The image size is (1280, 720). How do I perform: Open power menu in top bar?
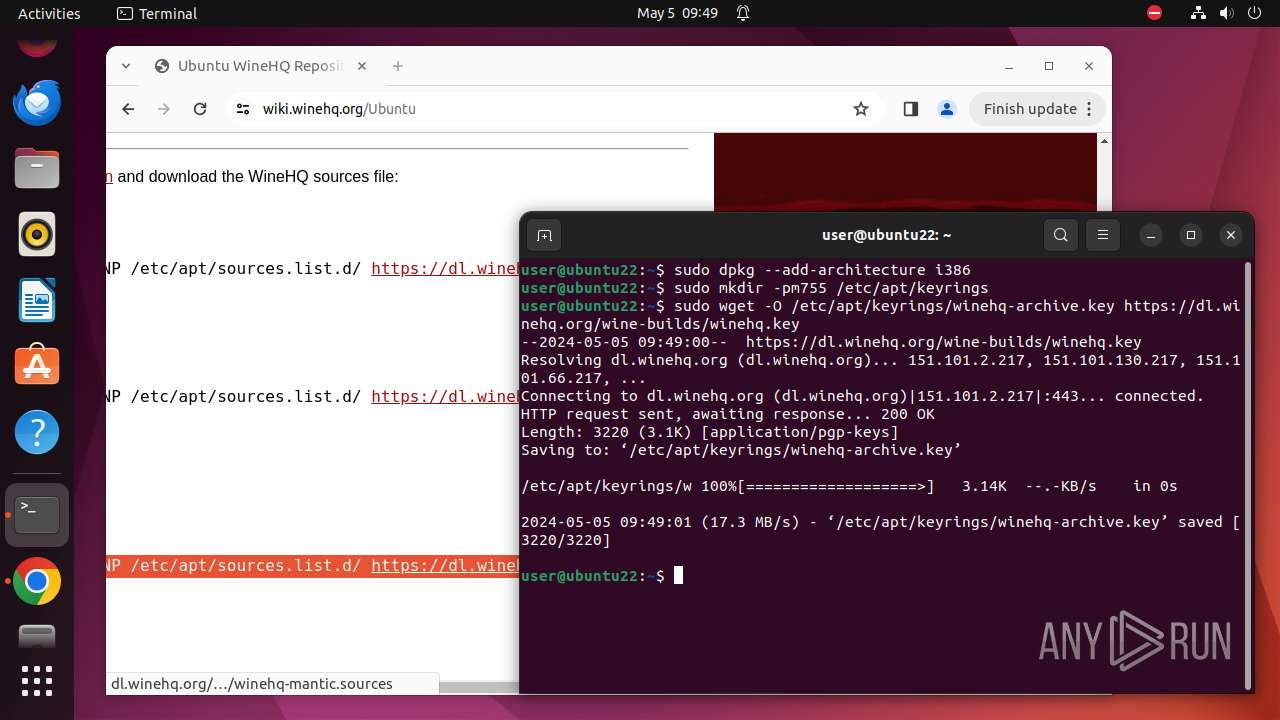[1253, 13]
